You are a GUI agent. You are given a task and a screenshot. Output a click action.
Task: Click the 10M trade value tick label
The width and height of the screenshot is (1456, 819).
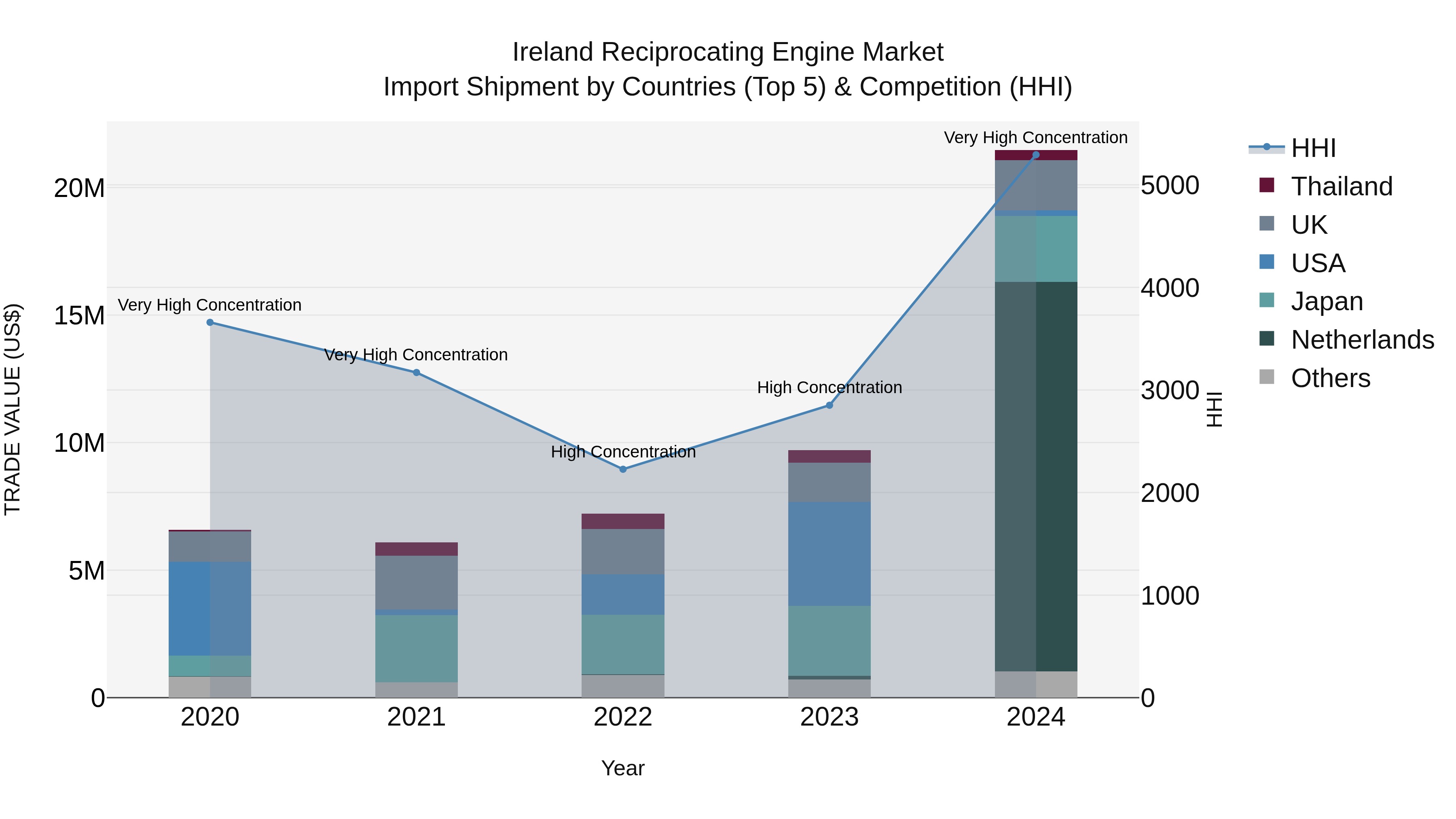click(x=79, y=442)
